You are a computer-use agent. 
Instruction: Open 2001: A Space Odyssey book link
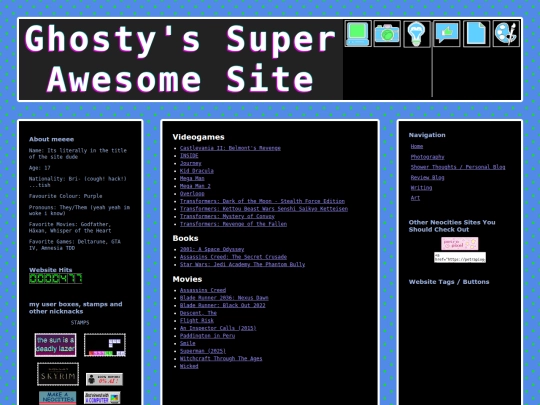pos(212,249)
